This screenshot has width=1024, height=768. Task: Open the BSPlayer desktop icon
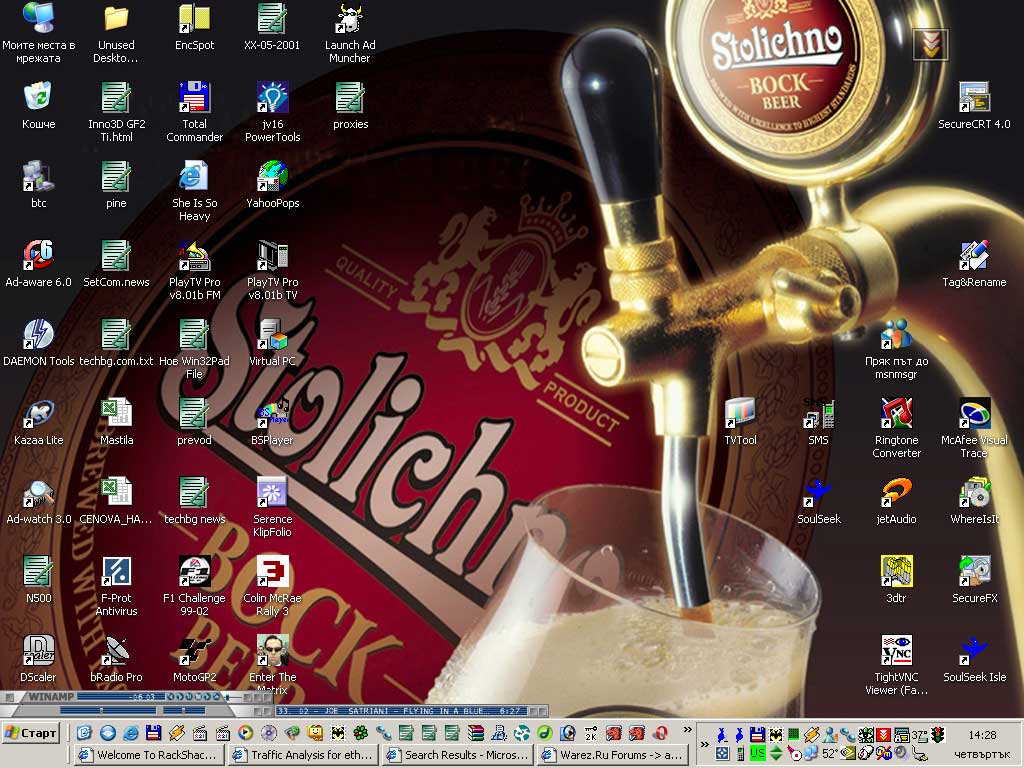coord(272,414)
